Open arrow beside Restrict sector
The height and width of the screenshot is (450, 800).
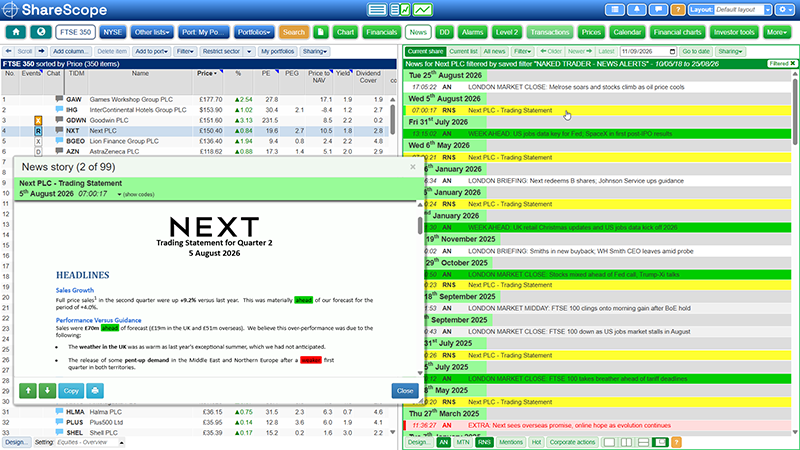tap(249, 52)
